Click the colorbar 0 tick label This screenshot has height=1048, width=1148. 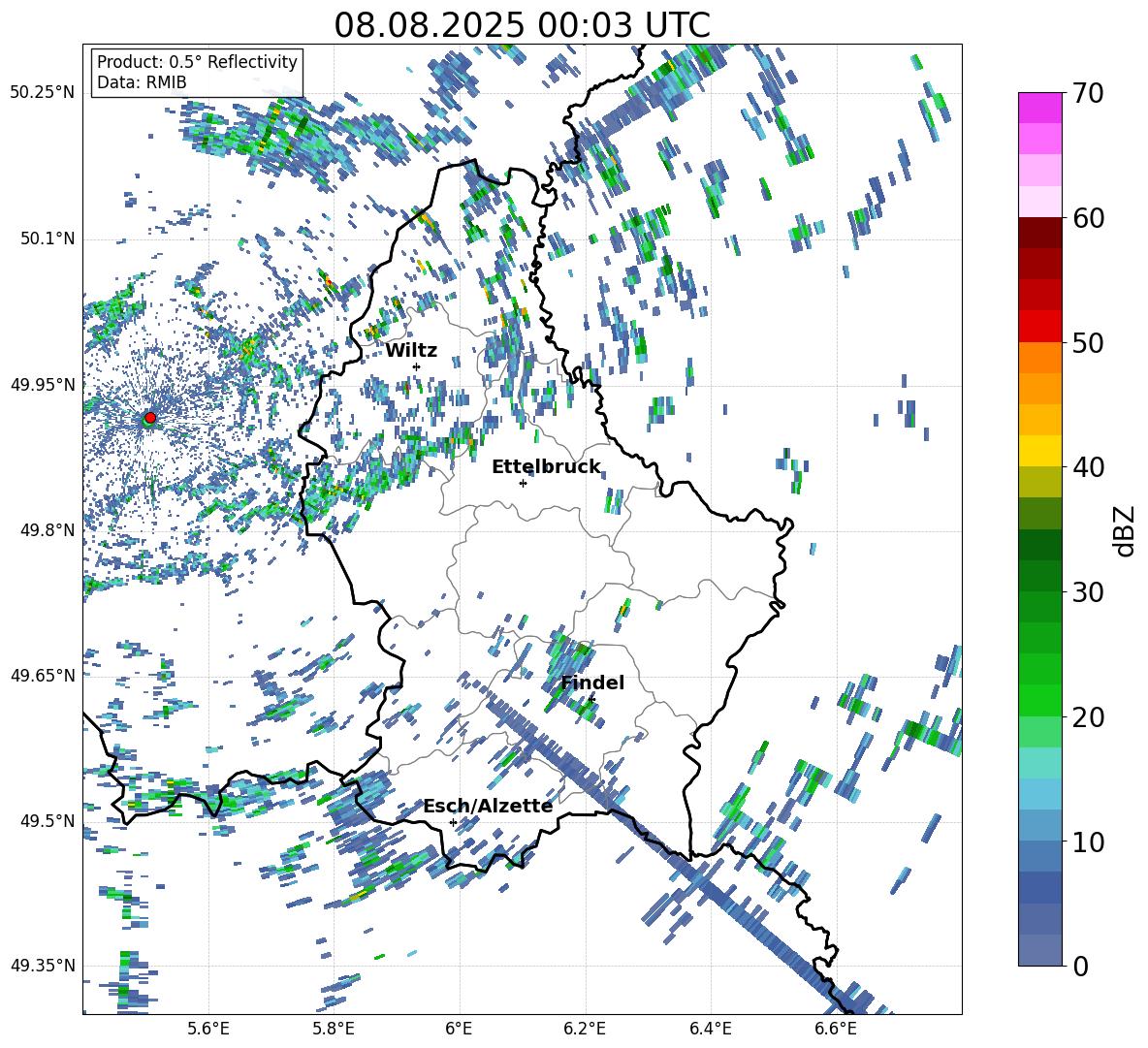(x=1081, y=966)
